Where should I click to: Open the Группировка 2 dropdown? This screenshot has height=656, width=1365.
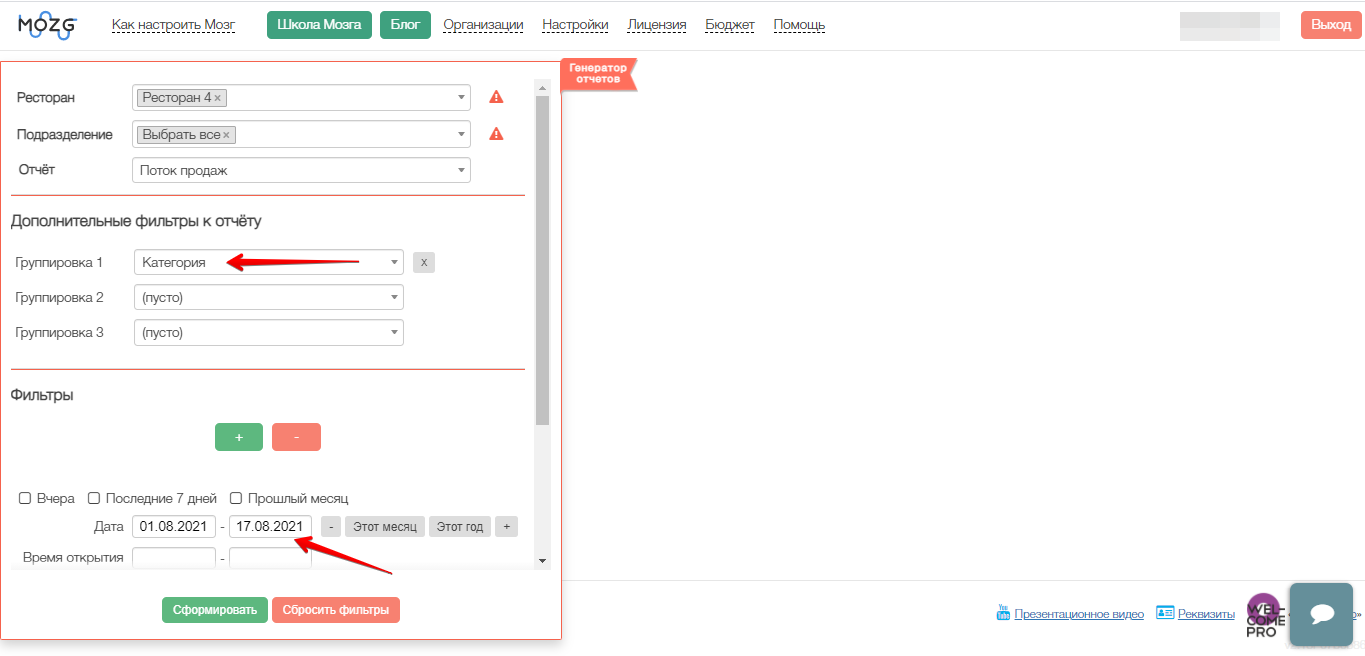tap(268, 298)
